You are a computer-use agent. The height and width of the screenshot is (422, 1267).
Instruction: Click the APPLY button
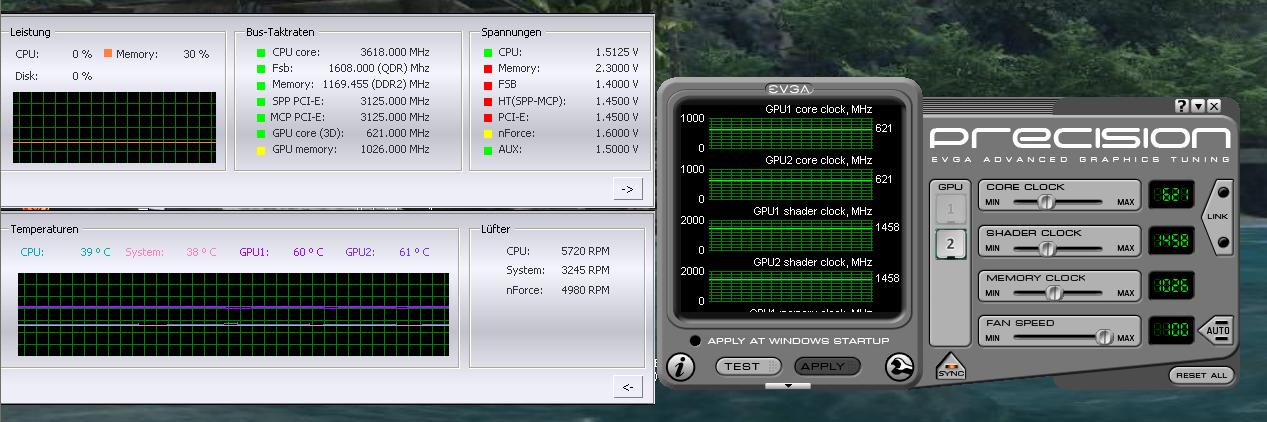click(x=828, y=366)
